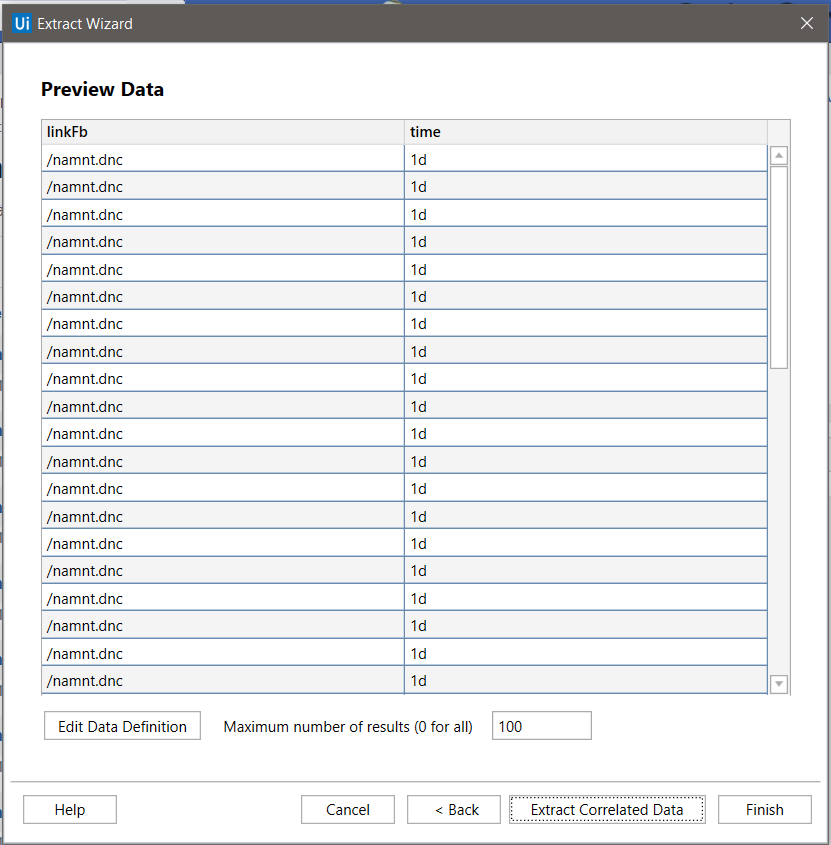
Task: Select the first row's 1d time cell
Action: pos(586,159)
